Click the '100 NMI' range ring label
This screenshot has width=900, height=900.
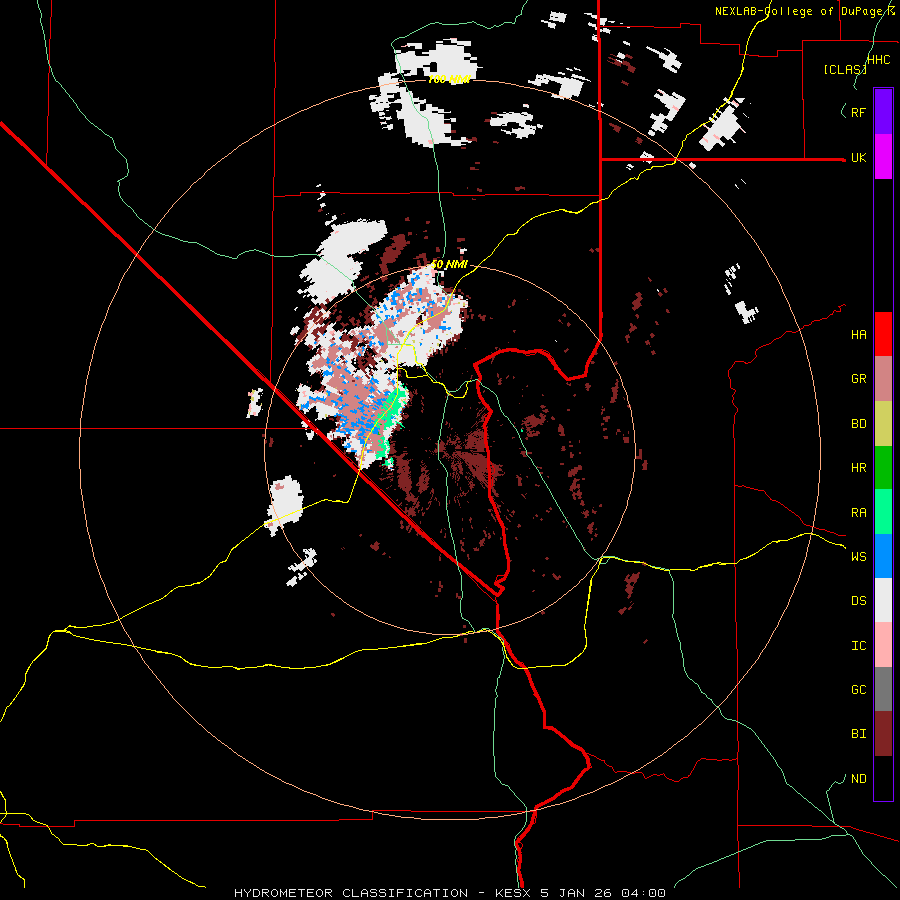point(450,79)
